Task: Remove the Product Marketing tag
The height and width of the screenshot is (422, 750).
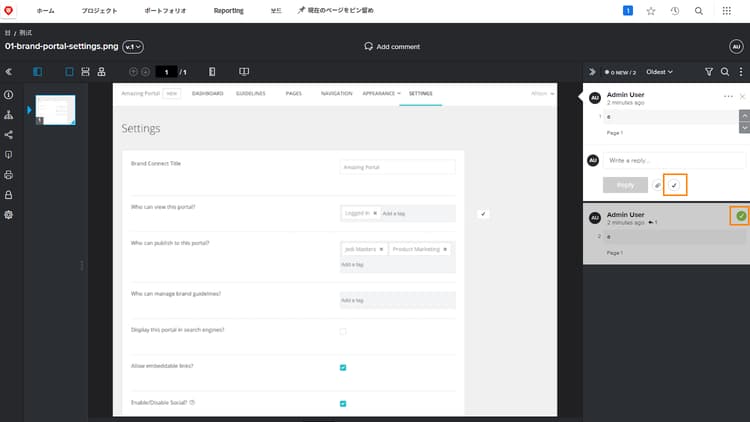Action: pyautogui.click(x=445, y=249)
